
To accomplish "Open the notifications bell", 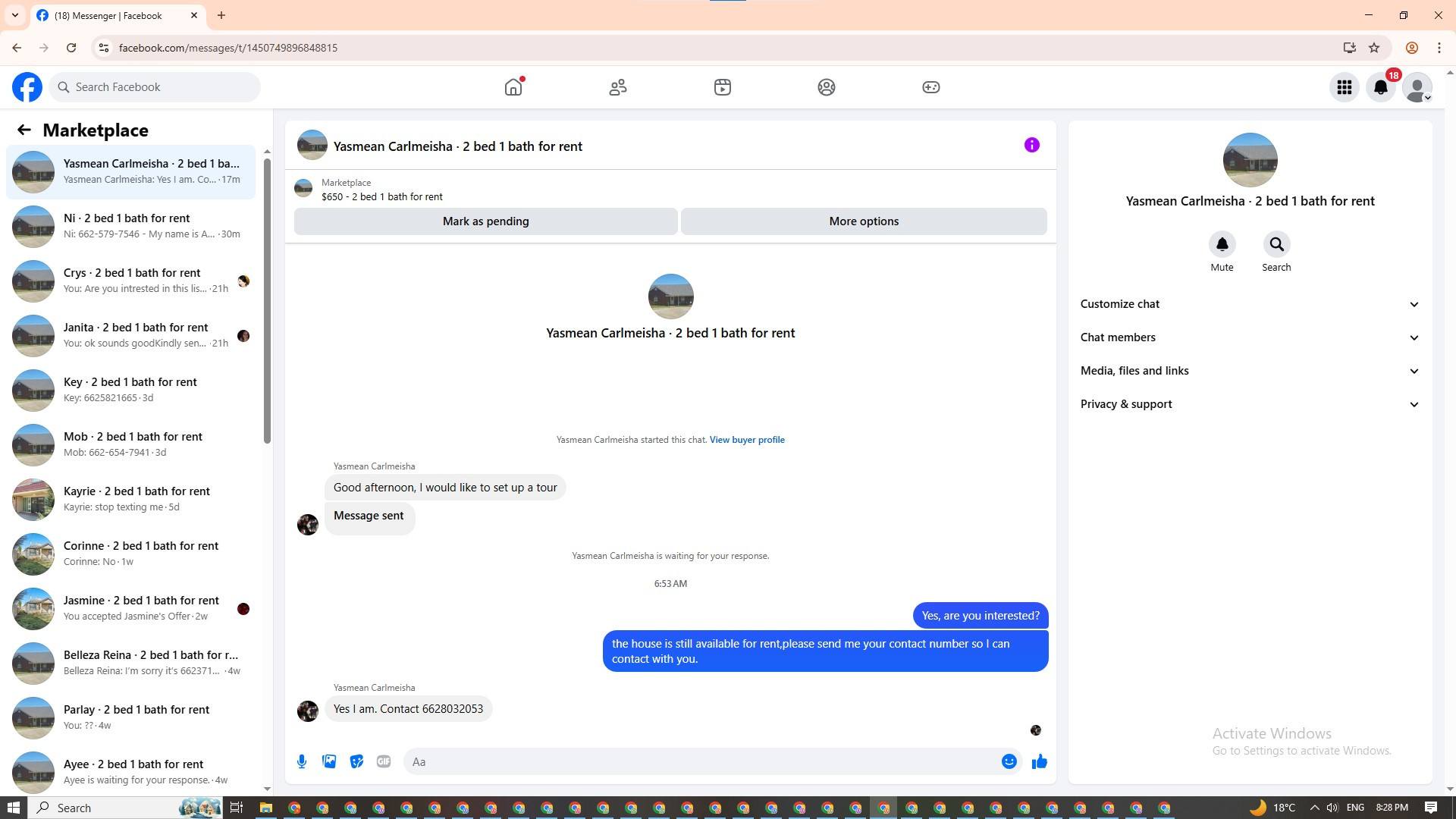I will click(1380, 87).
